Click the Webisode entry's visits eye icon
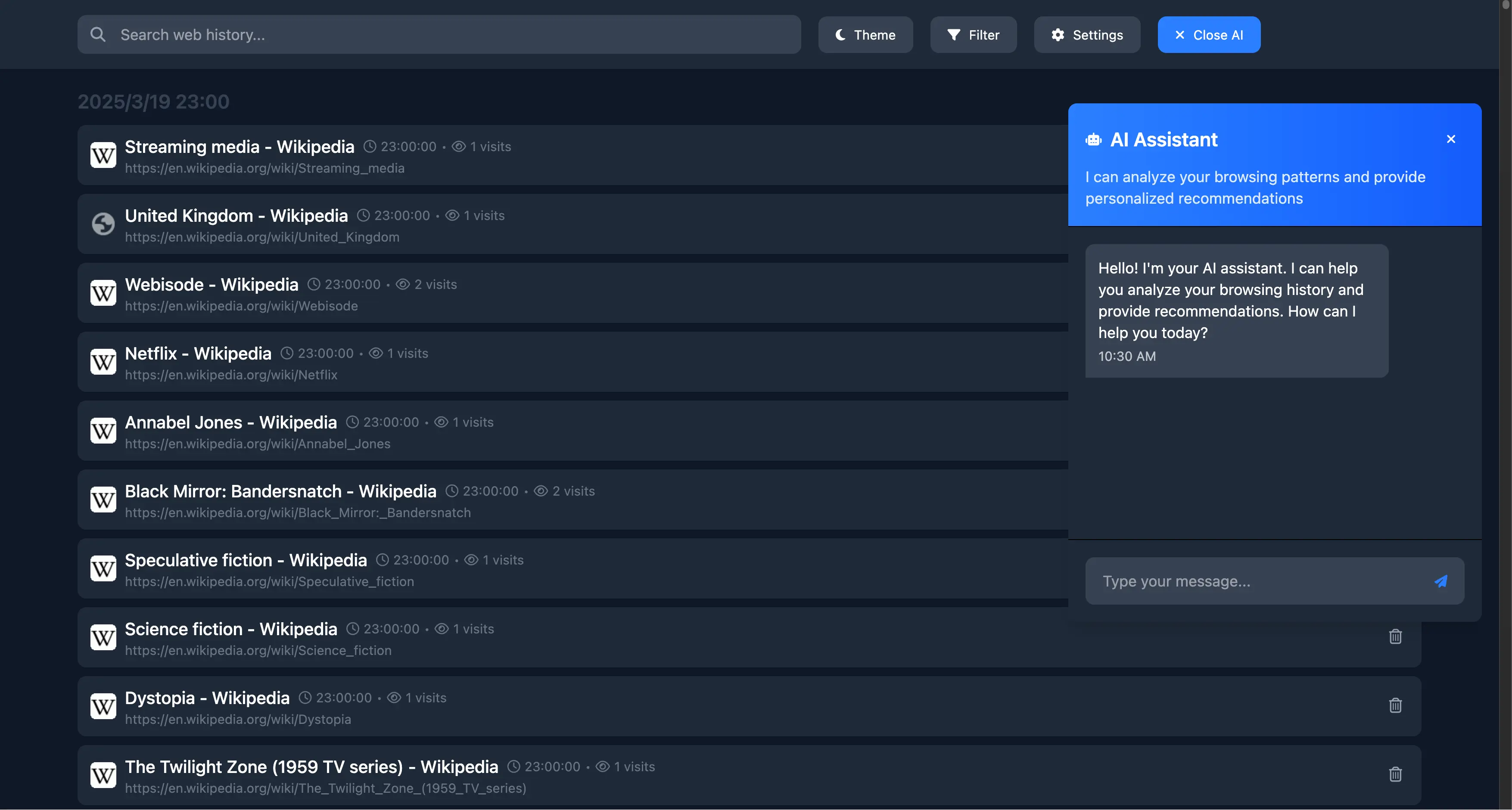The width and height of the screenshot is (1512, 810). click(403, 285)
